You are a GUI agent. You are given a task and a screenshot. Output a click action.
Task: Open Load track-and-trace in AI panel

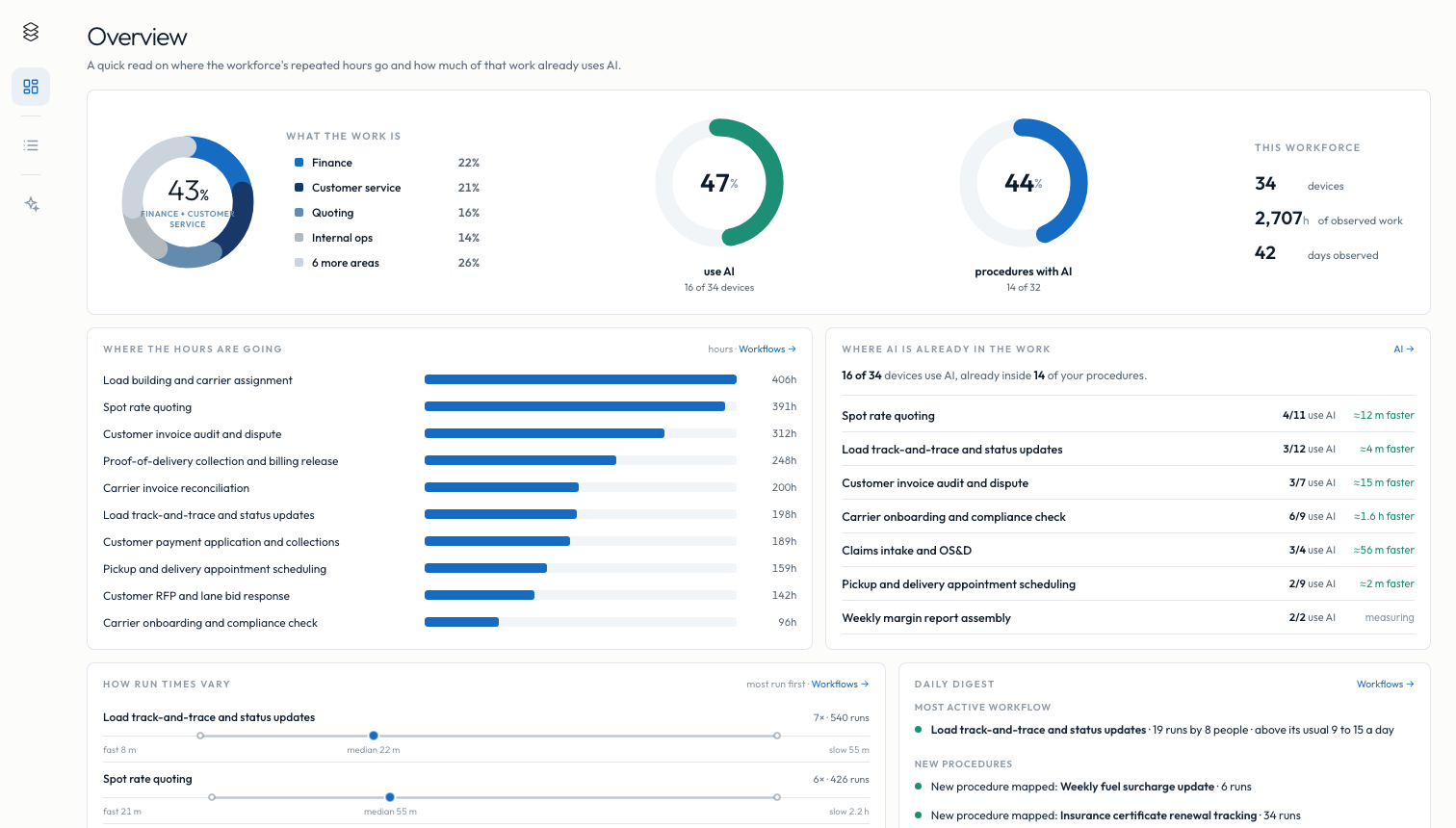[1128, 450]
